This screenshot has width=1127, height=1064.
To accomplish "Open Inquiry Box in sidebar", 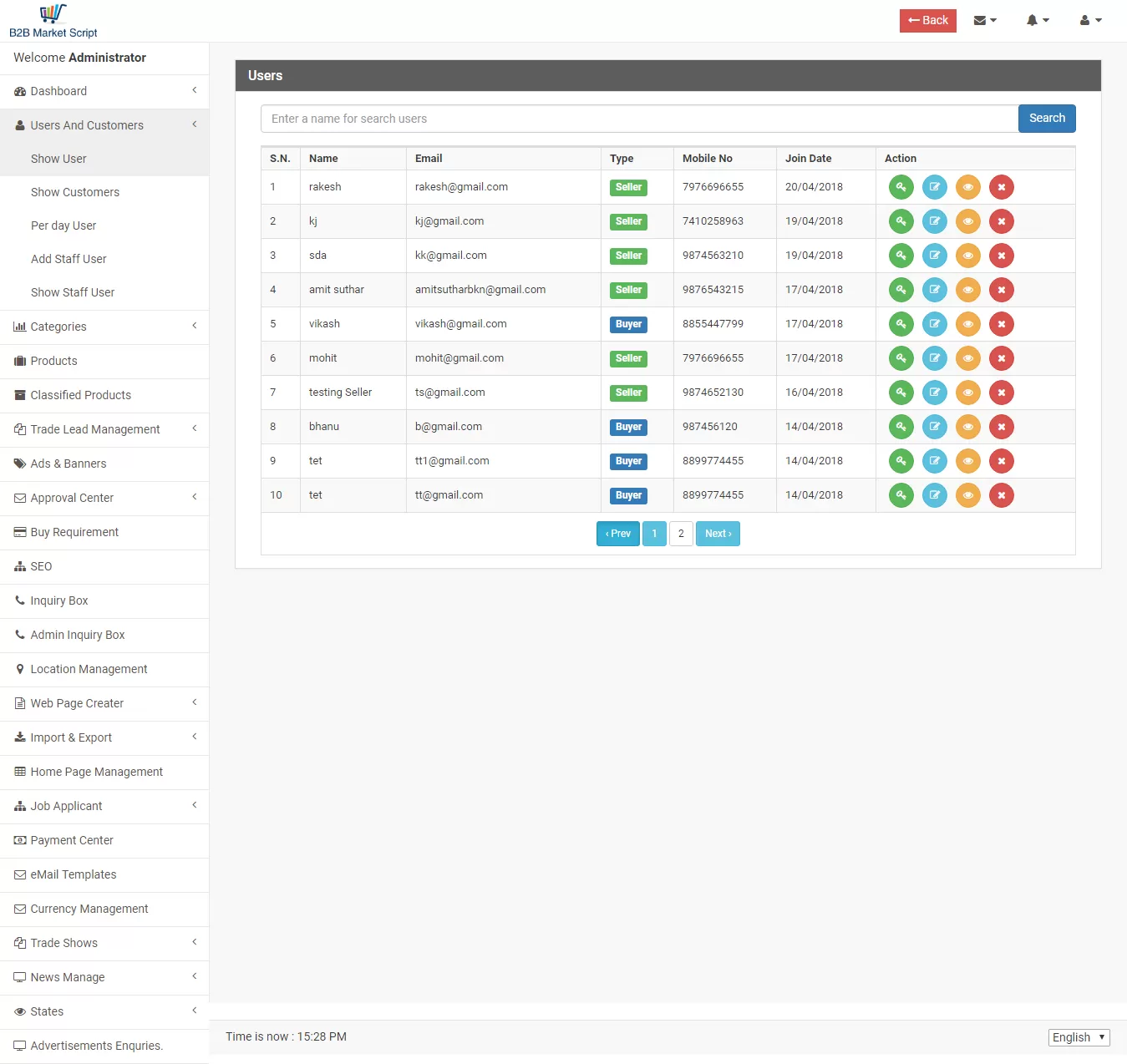I will pyautogui.click(x=104, y=600).
